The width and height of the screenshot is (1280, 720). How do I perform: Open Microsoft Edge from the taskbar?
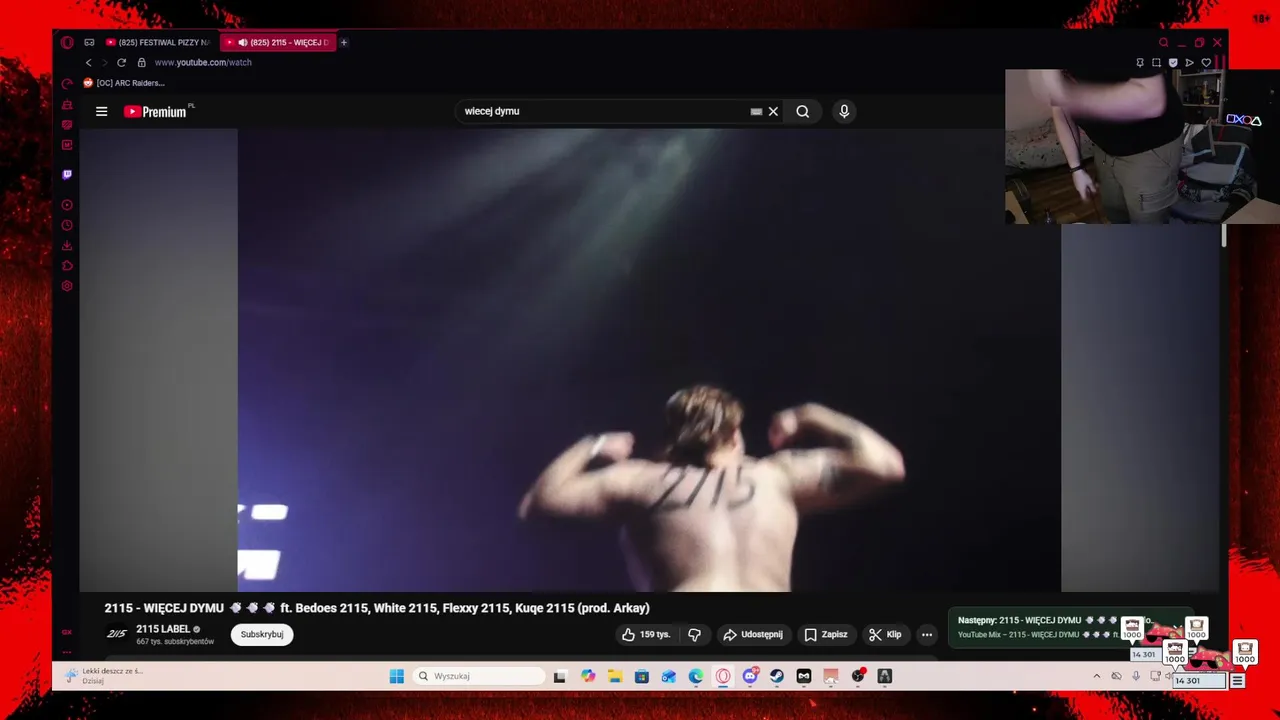tap(696, 676)
